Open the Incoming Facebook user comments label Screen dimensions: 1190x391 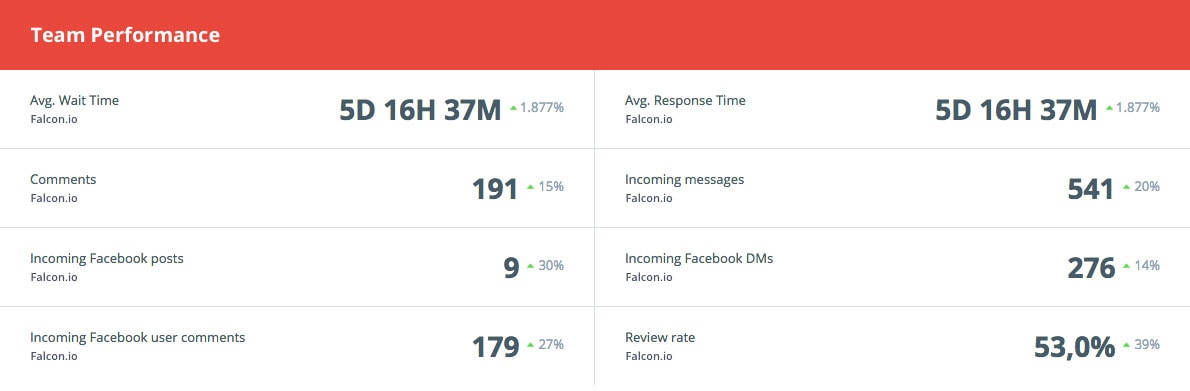[x=137, y=338]
